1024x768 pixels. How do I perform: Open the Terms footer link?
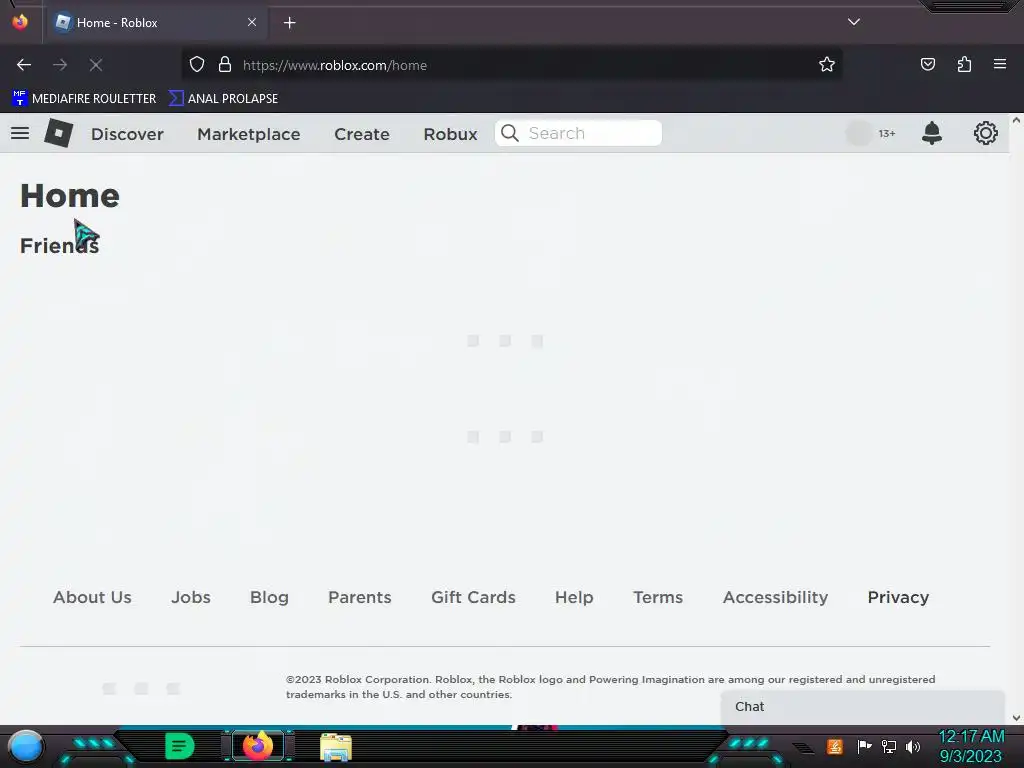coord(658,597)
